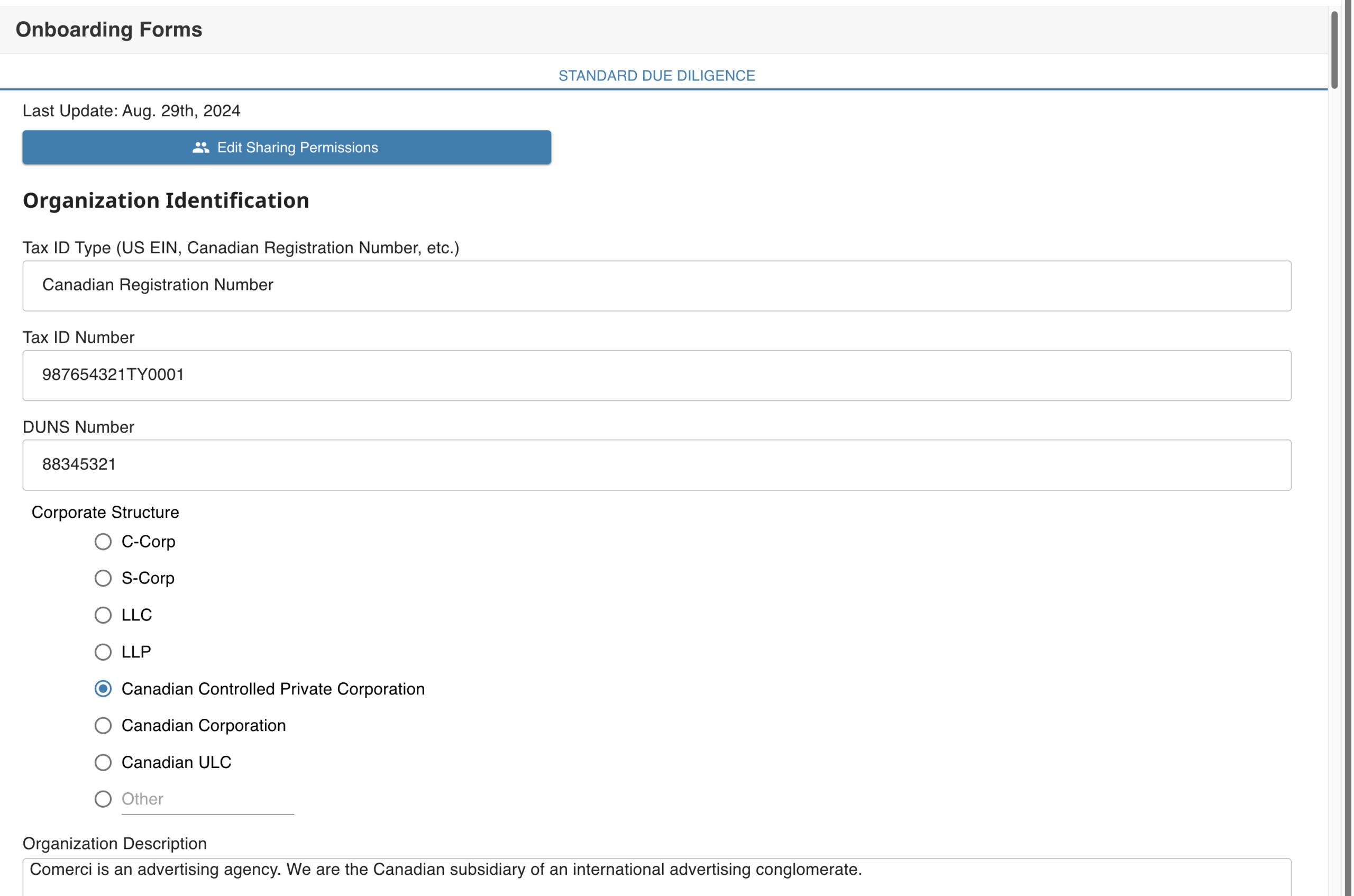This screenshot has width=1354, height=896.
Task: Click the Last Update date text
Action: pos(131,111)
